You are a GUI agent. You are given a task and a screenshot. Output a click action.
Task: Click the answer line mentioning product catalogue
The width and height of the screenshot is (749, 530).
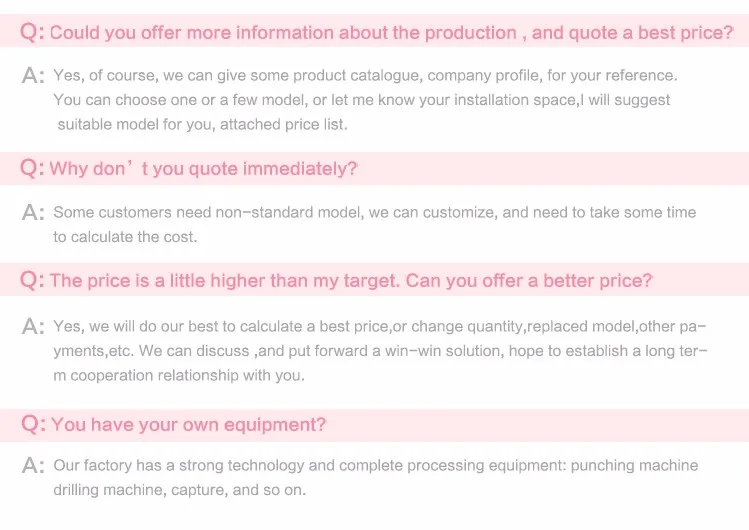[x=365, y=76]
